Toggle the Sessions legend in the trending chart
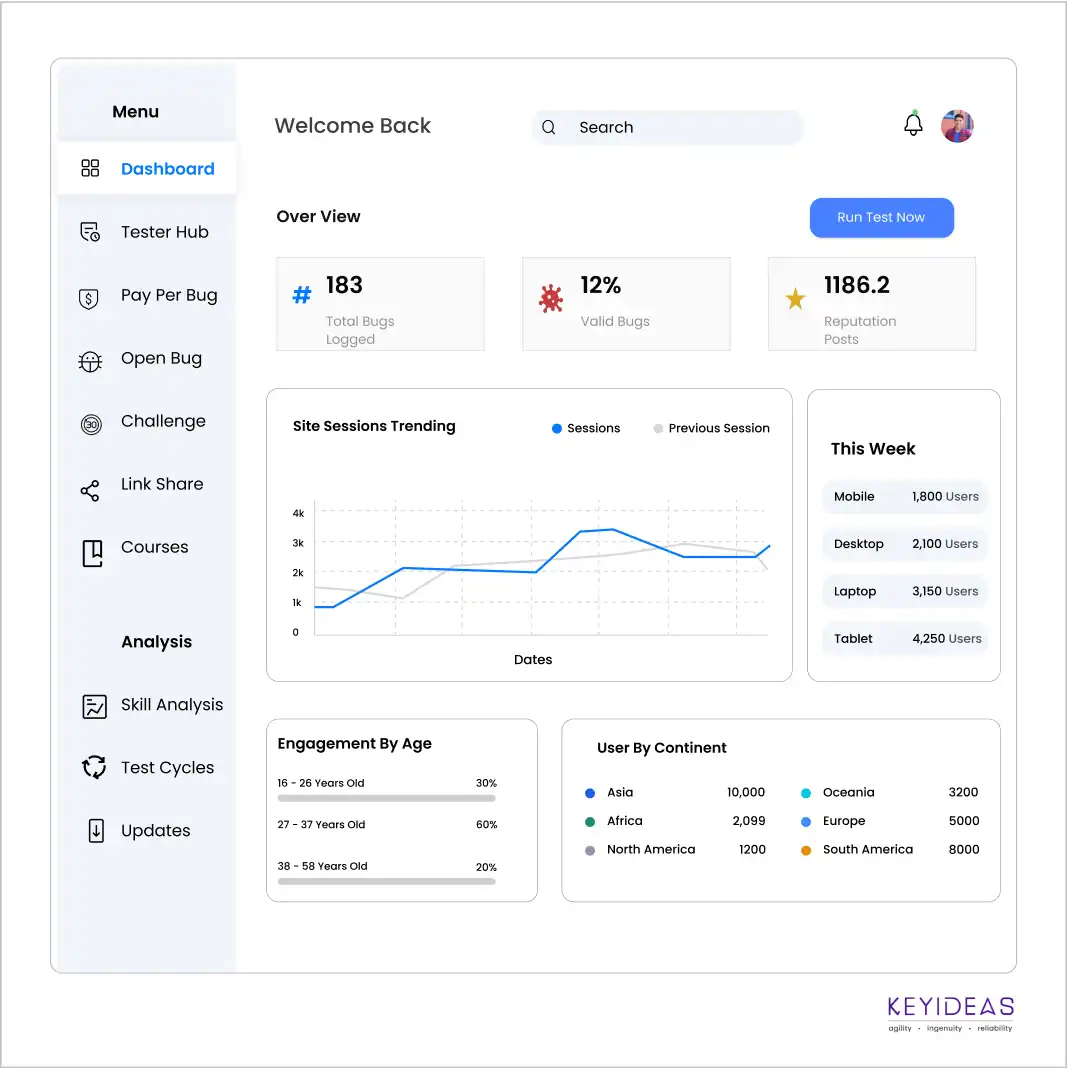Viewport: 1067px width, 1068px height. click(x=586, y=428)
